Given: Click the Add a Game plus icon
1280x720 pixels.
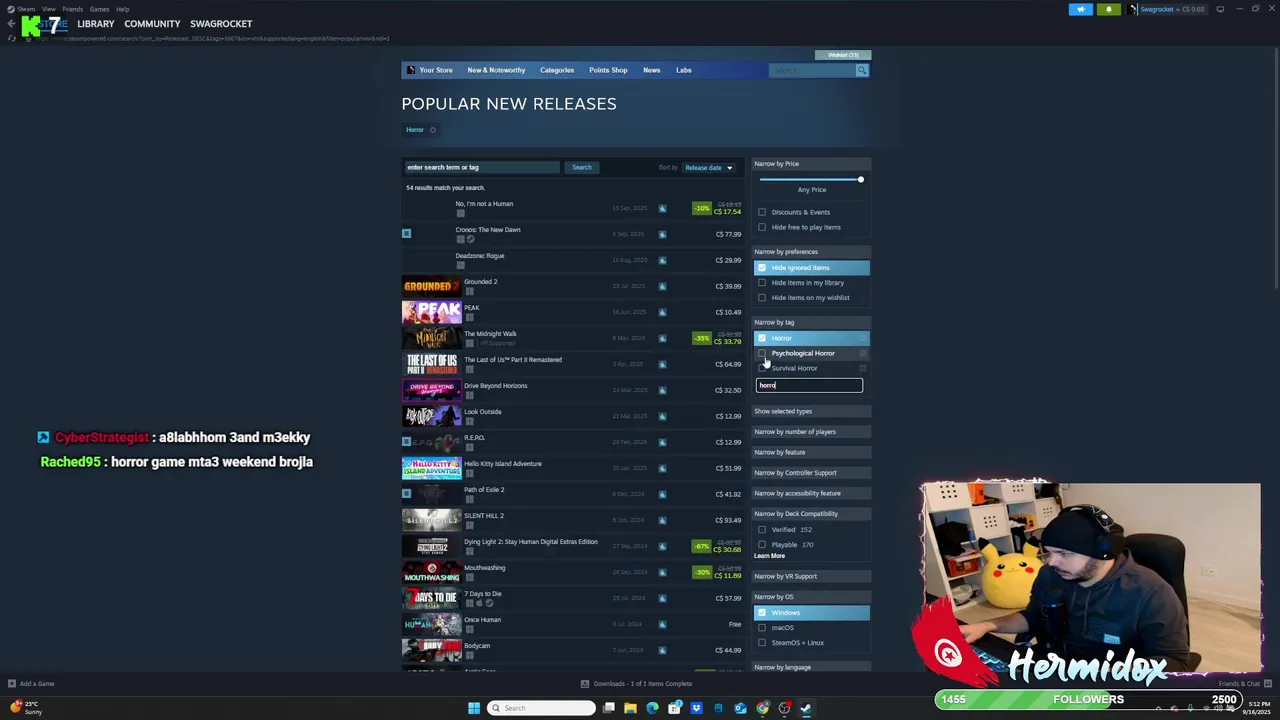Looking at the screenshot, I should pyautogui.click(x=12, y=684).
